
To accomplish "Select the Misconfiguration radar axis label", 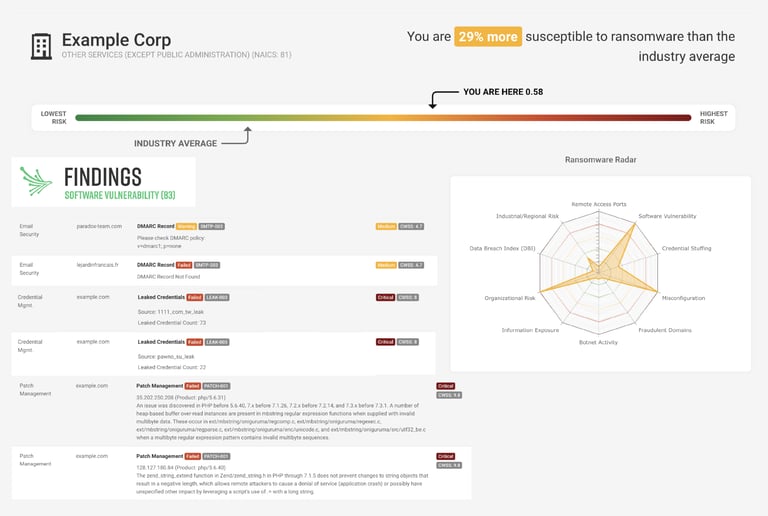I will point(683,298).
